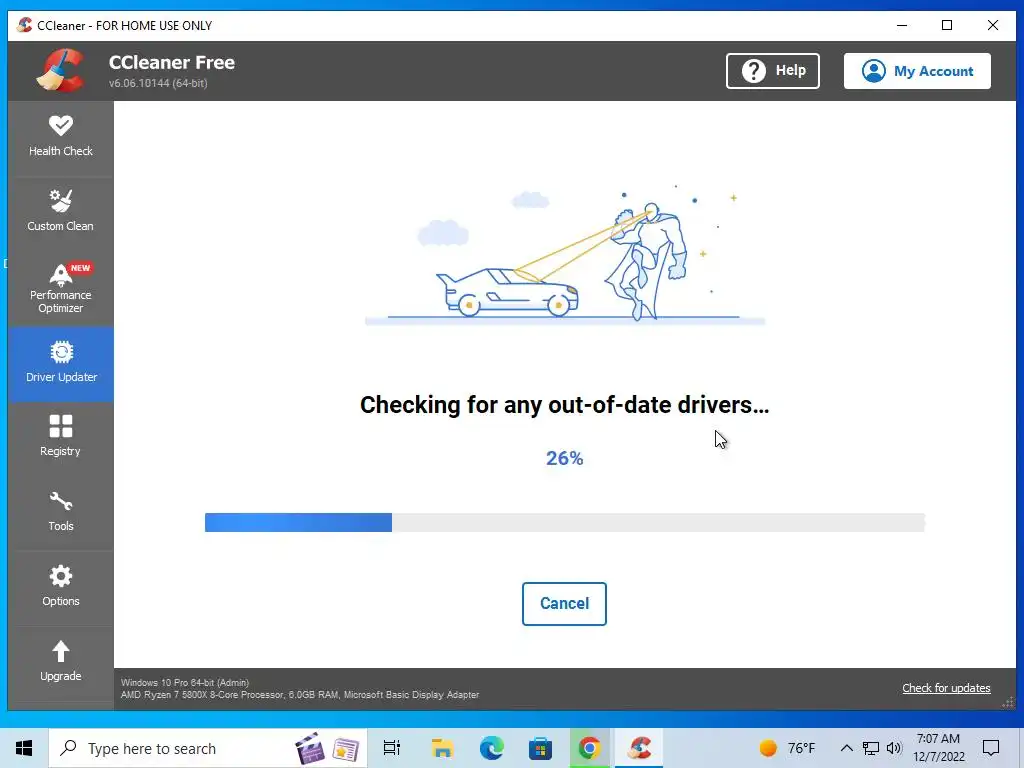Open File Explorer from the taskbar
The width and height of the screenshot is (1024, 768).
click(442, 748)
